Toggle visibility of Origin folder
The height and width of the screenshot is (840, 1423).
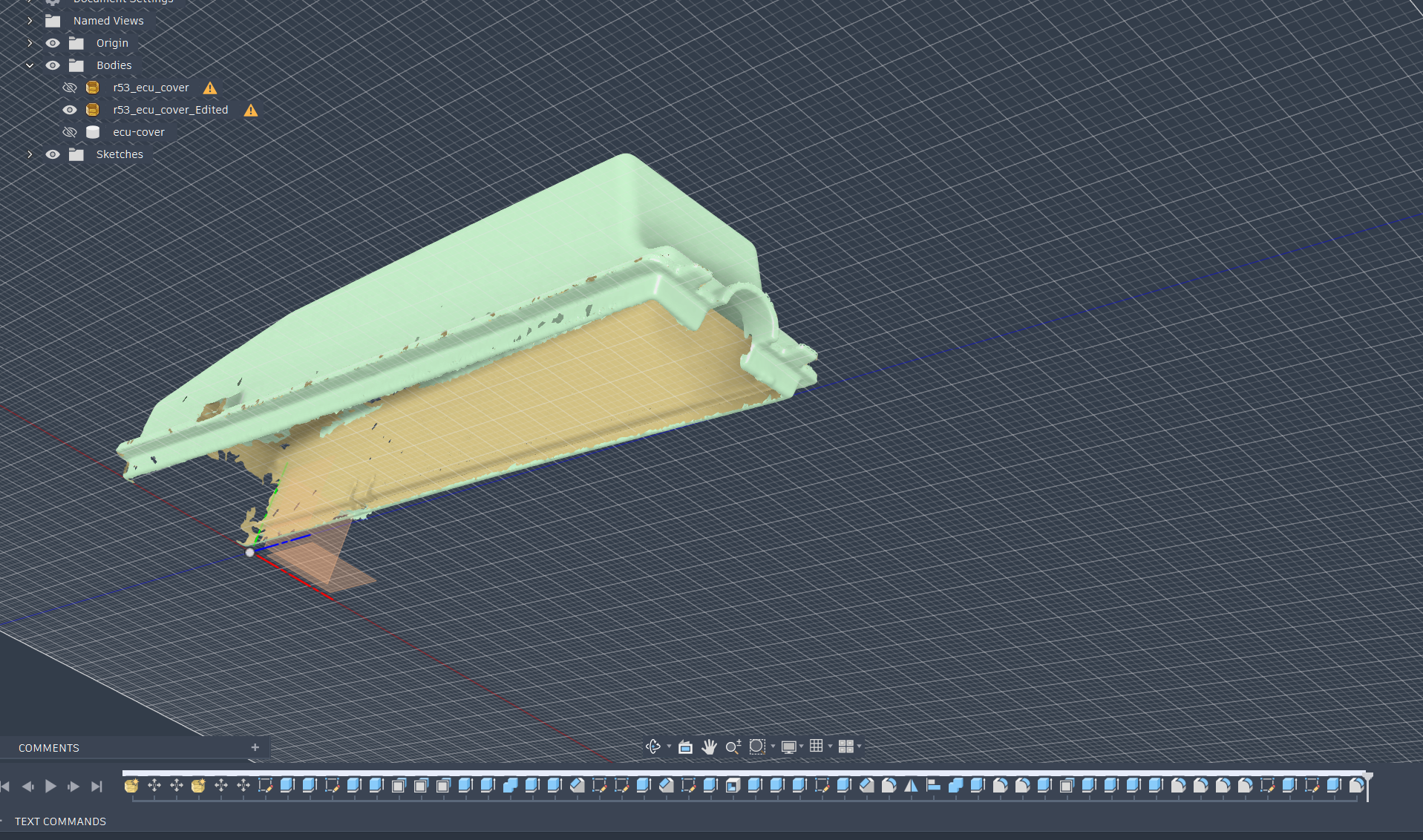coord(53,43)
